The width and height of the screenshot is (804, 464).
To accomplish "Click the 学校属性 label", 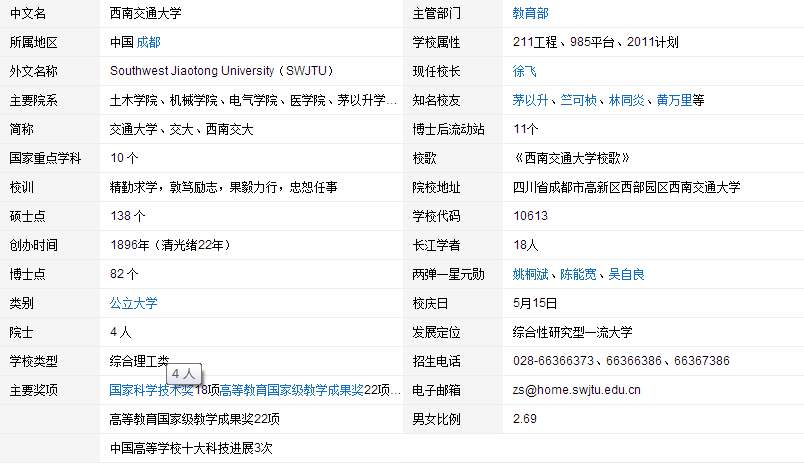I will [x=436, y=42].
